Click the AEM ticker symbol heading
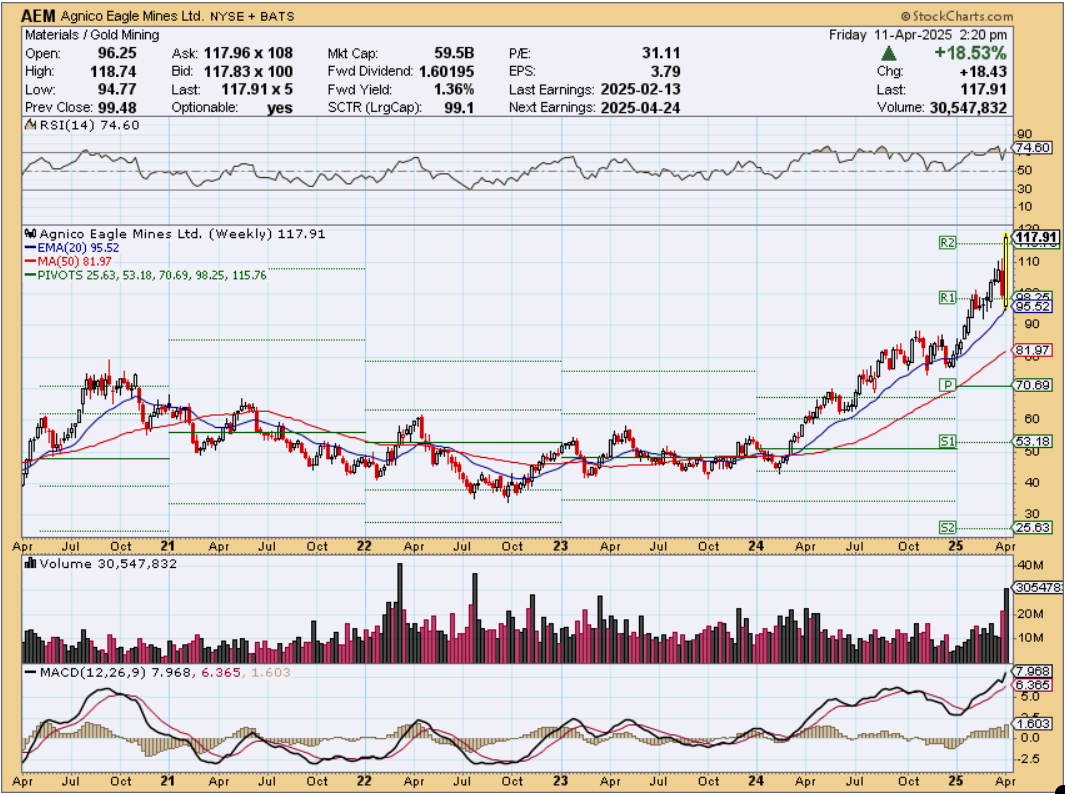Screen dimensions: 1065x794 (39, 16)
